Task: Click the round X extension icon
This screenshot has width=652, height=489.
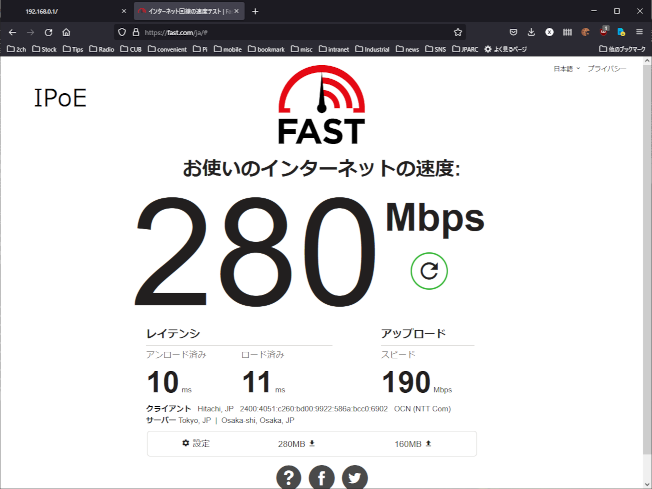Action: [549, 32]
